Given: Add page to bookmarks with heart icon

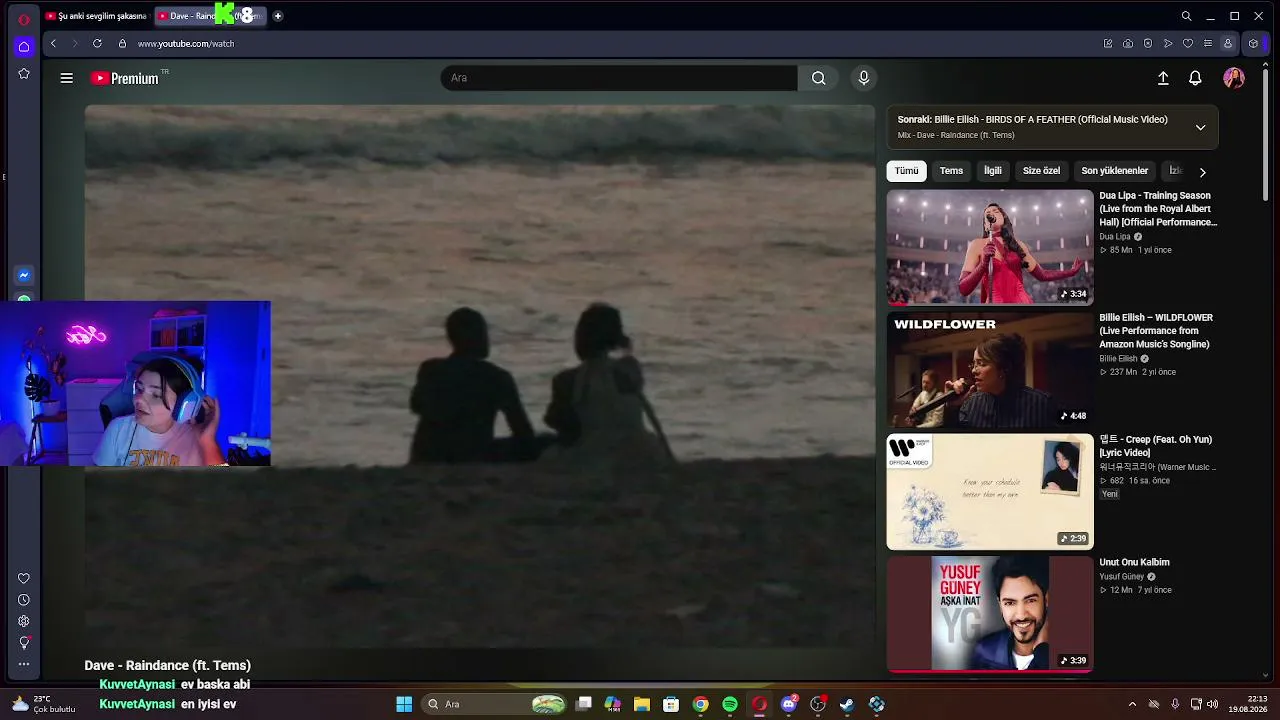Looking at the screenshot, I should tap(1188, 43).
